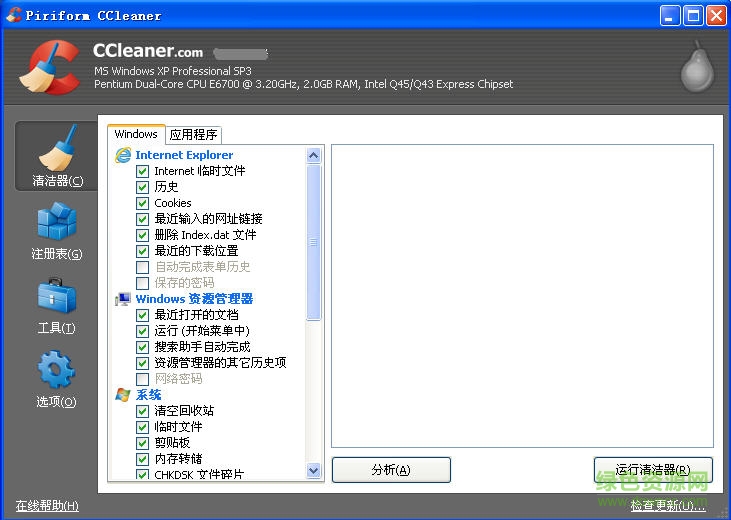Open the Registry (注册表) section icon
731x520 pixels.
[57, 222]
